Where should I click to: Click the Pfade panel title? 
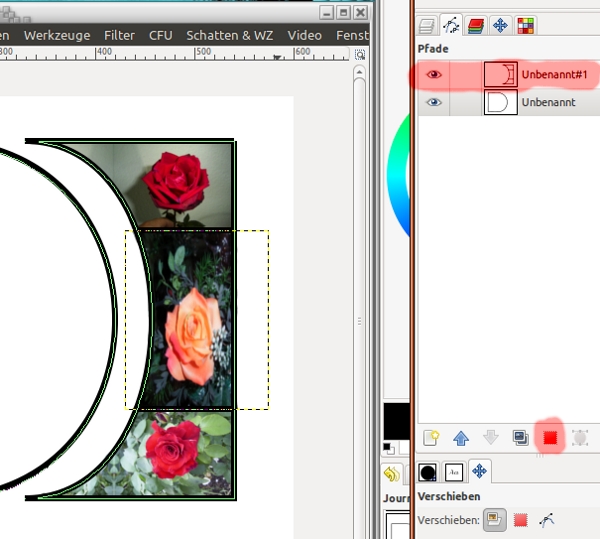[433, 49]
